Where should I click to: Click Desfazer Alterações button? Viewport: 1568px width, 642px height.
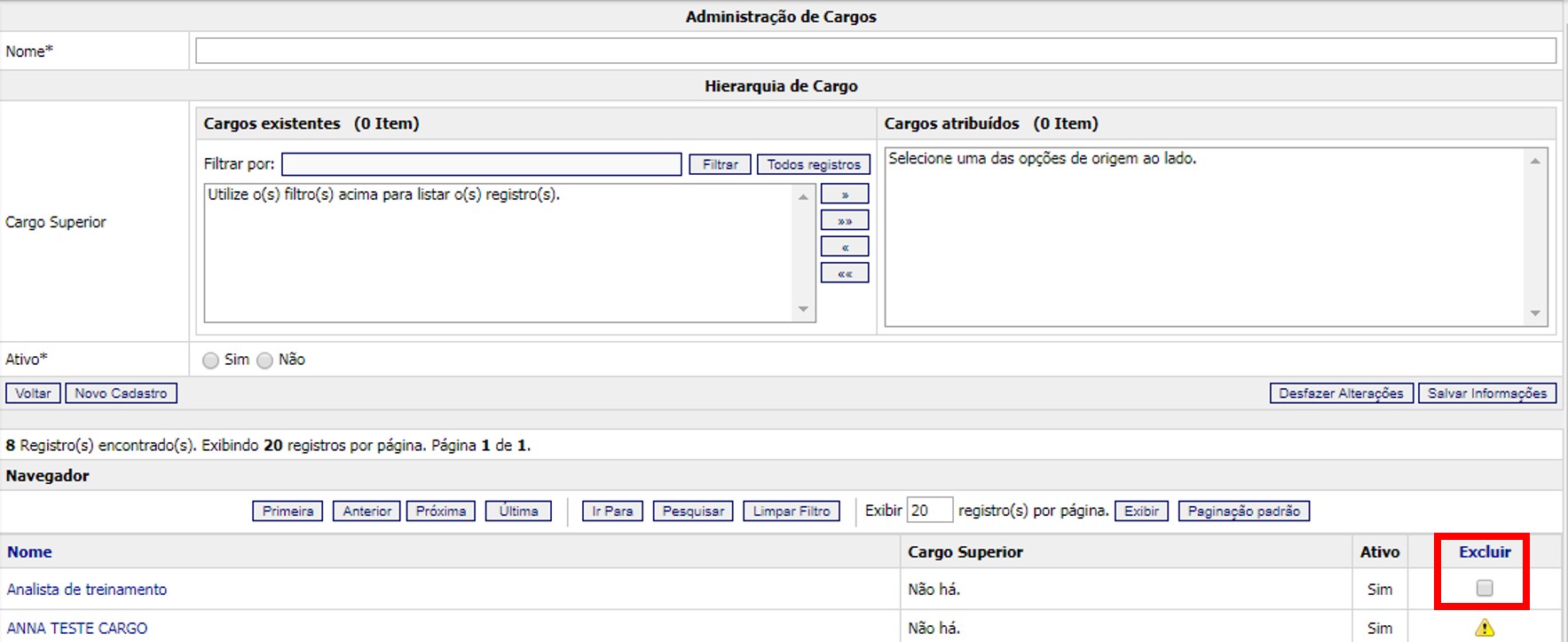click(1340, 393)
